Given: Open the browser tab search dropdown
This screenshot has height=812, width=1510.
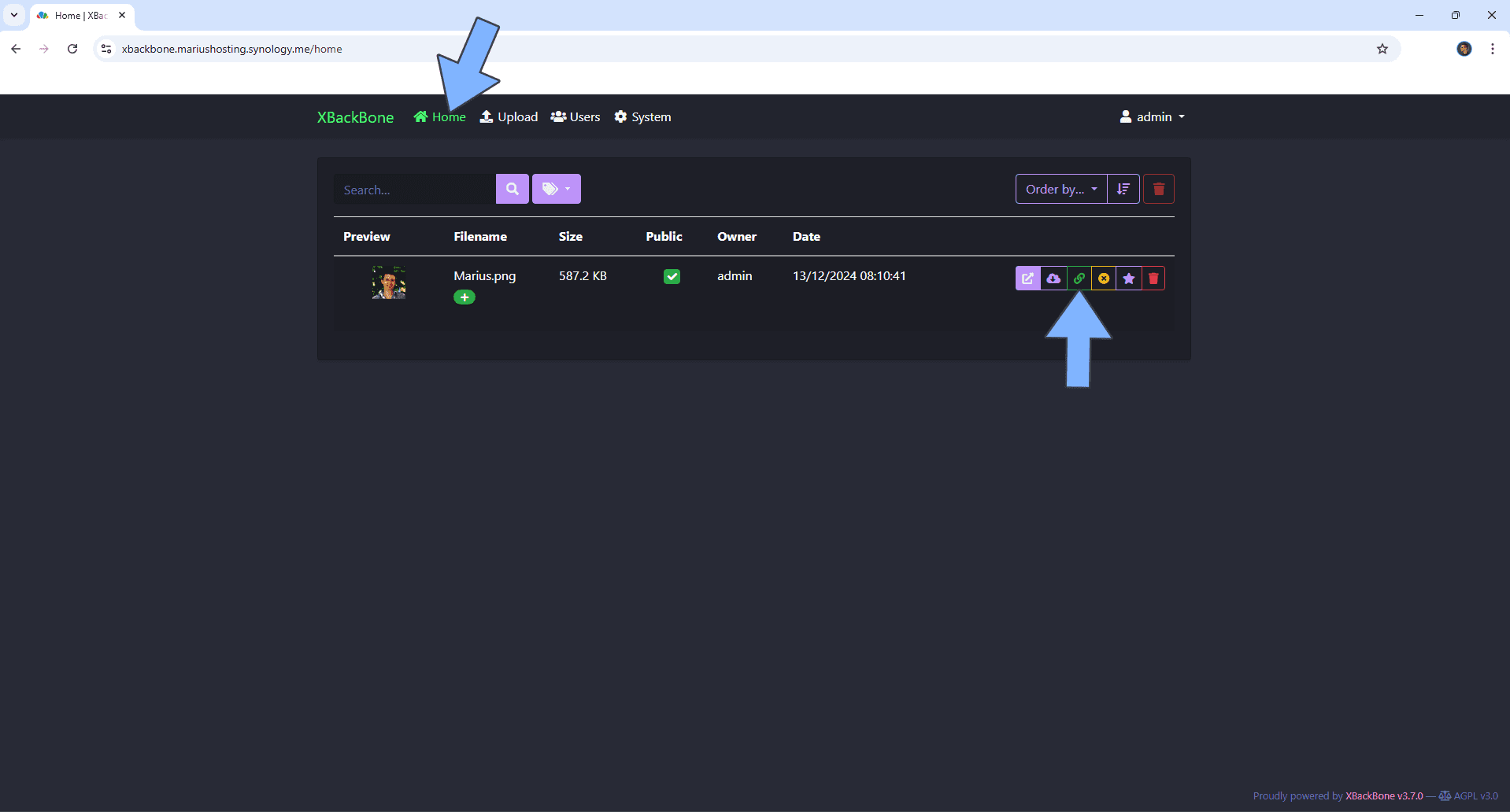Looking at the screenshot, I should pos(14,15).
